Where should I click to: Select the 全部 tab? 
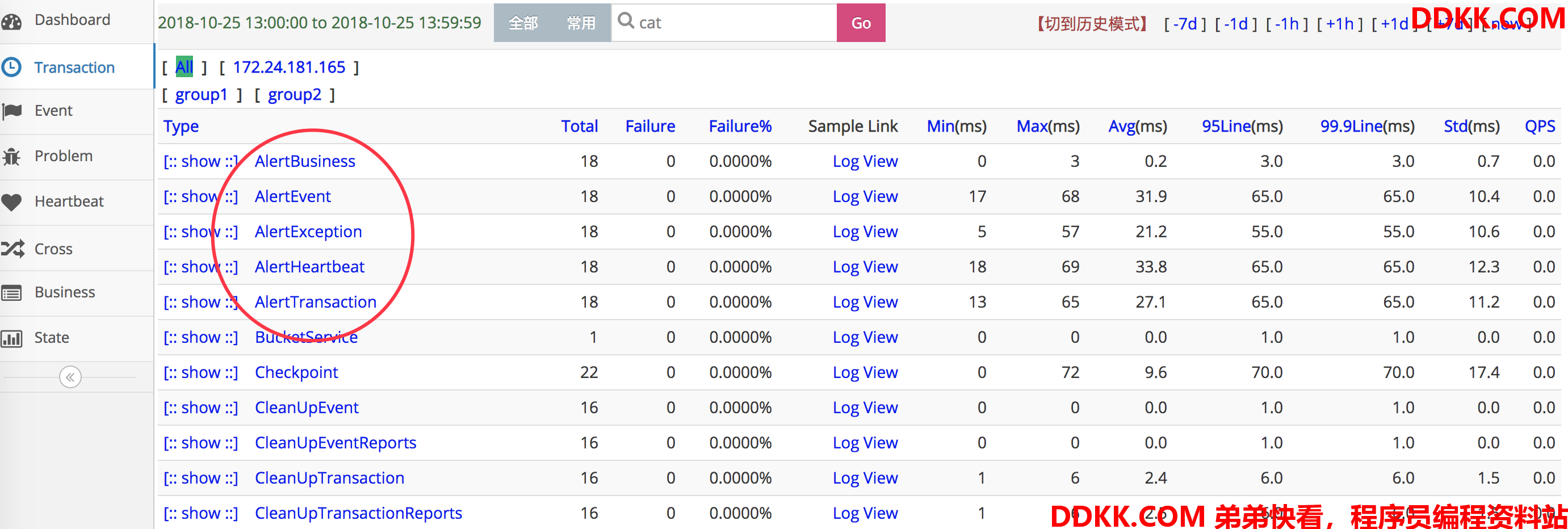(523, 23)
